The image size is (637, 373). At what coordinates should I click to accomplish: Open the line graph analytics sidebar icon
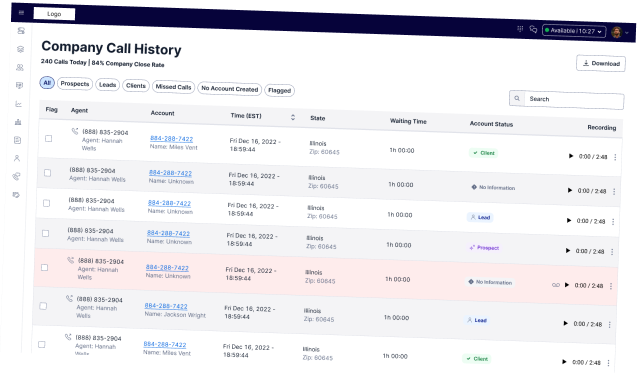click(x=18, y=104)
